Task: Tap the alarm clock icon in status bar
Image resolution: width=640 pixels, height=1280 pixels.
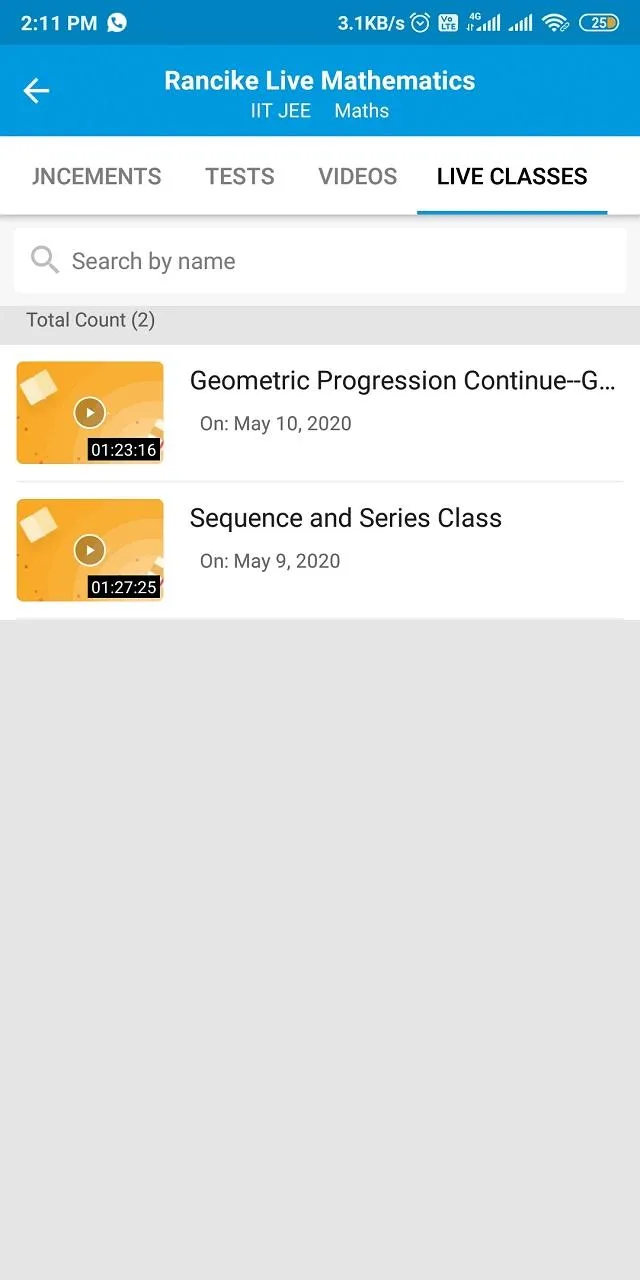Action: (418, 20)
